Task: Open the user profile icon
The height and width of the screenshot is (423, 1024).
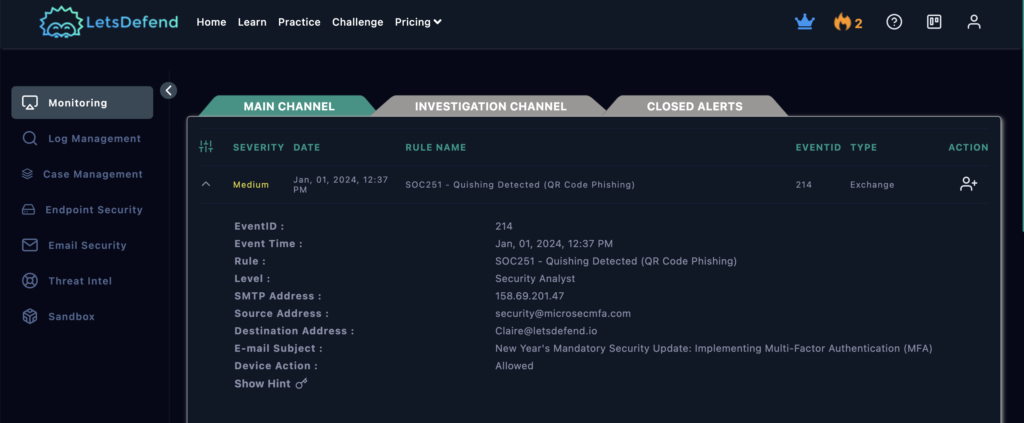Action: point(974,22)
